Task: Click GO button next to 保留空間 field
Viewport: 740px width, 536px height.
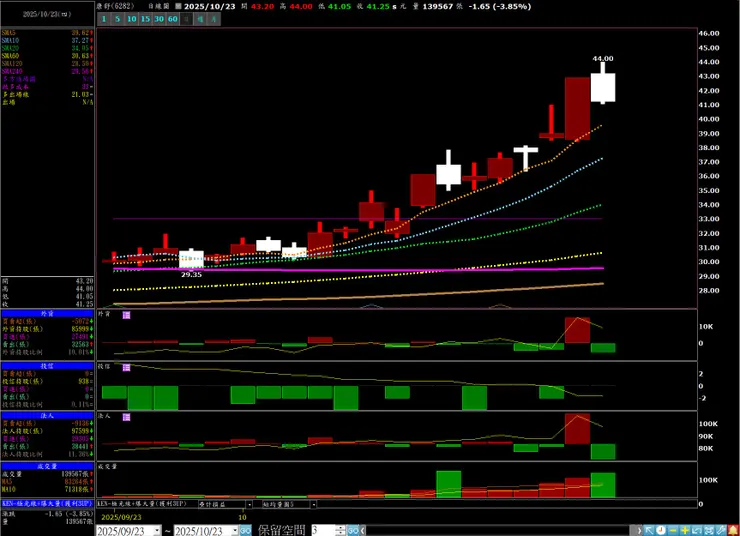Action: (353, 530)
